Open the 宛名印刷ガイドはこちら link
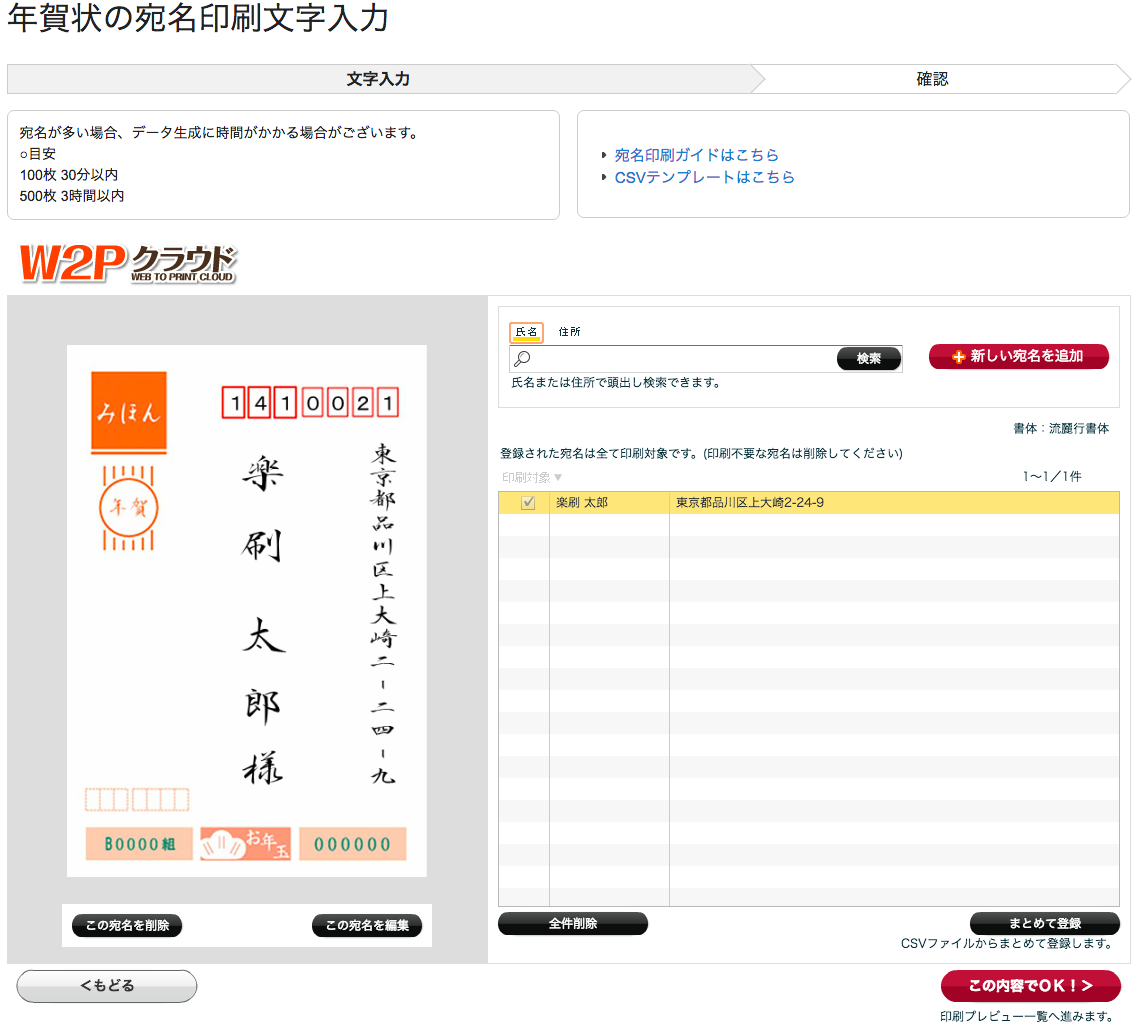The width and height of the screenshot is (1136, 1030). click(696, 155)
